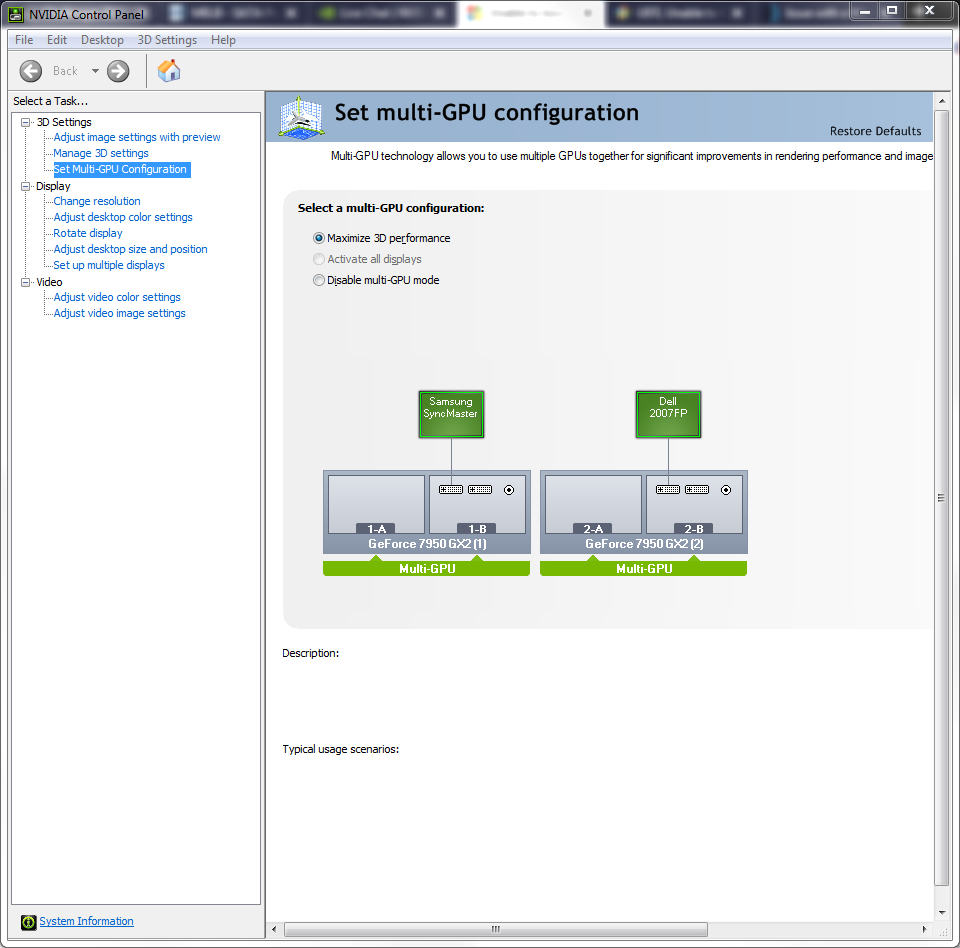This screenshot has width=960, height=948.
Task: Open Adjust desktop color settings
Action: click(123, 217)
